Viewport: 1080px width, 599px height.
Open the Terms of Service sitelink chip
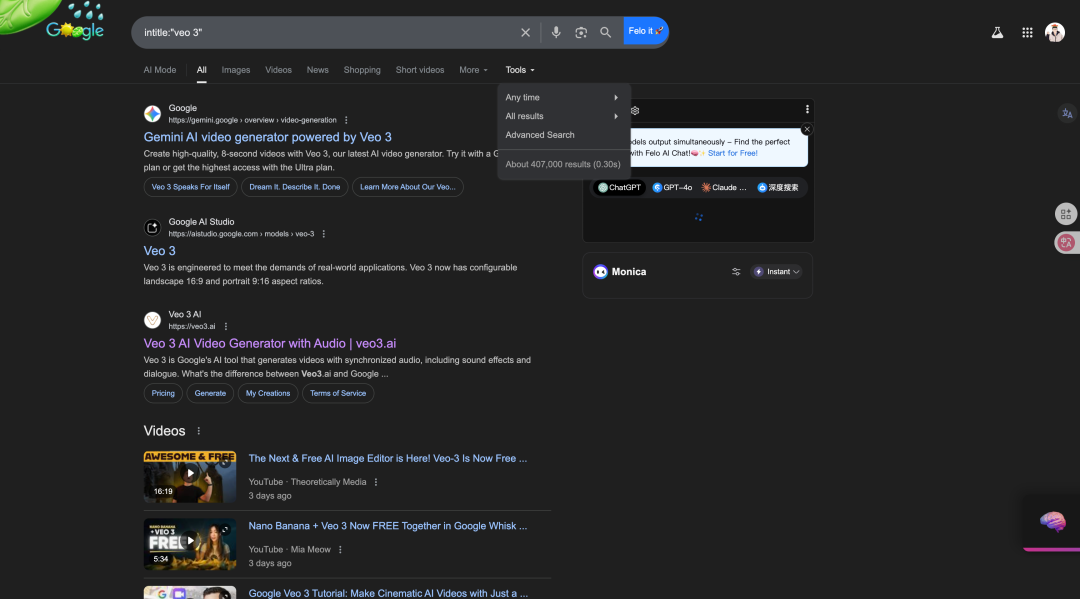(x=338, y=394)
